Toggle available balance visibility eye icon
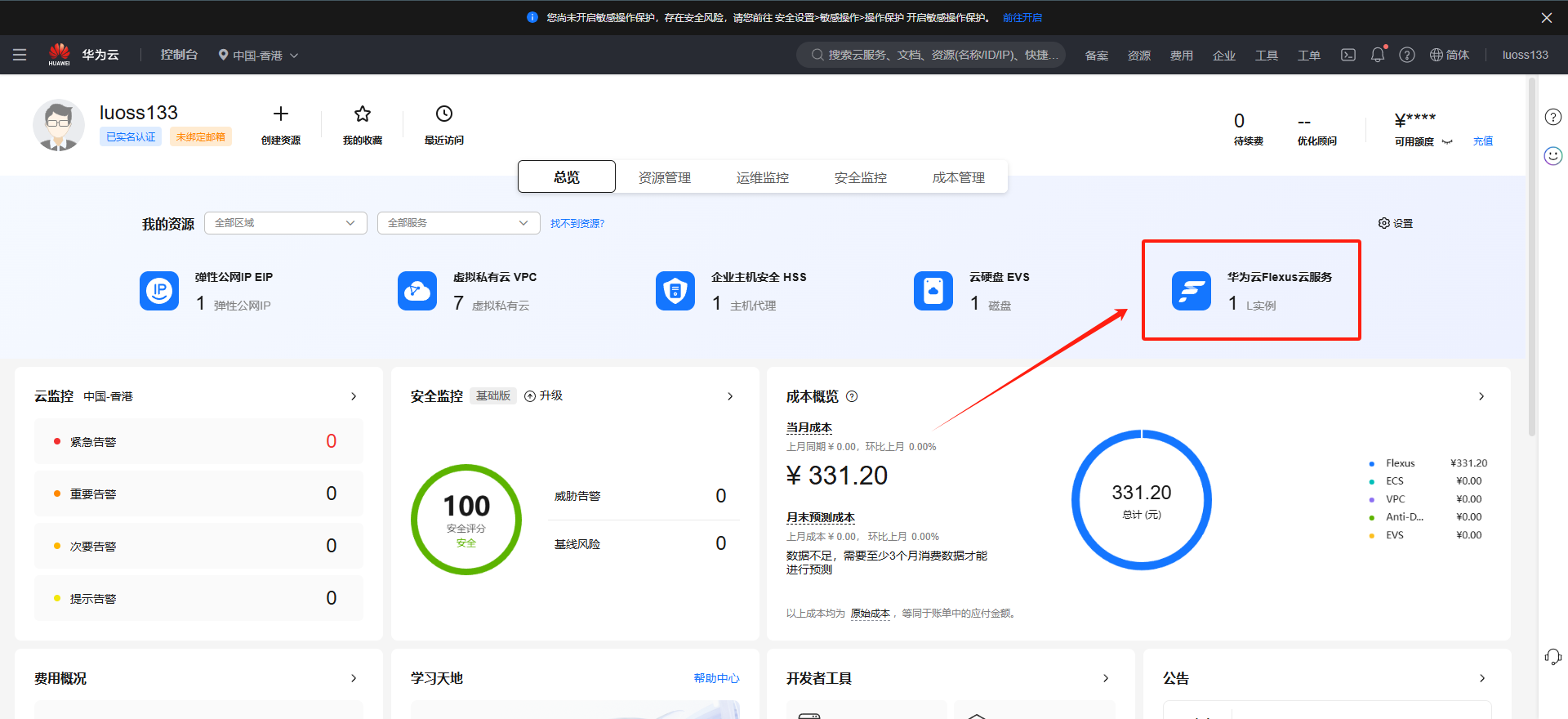The image size is (1568, 719). coord(1447,141)
